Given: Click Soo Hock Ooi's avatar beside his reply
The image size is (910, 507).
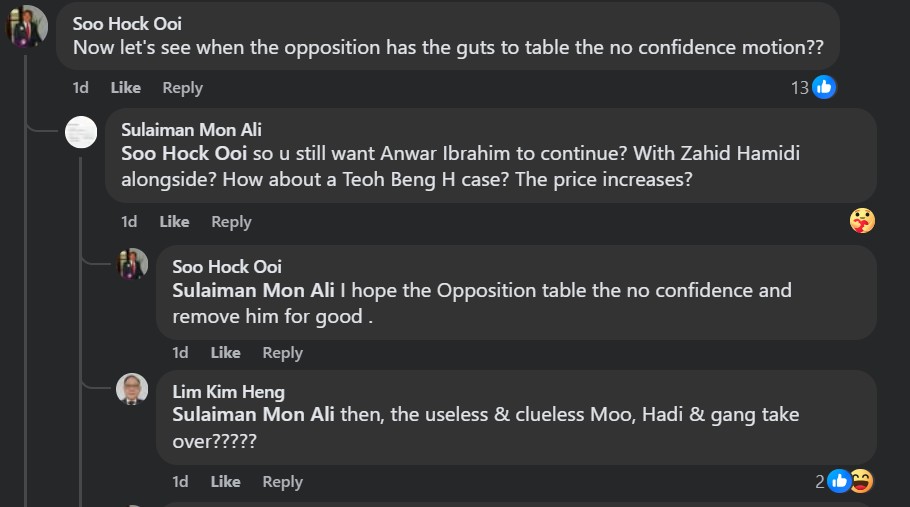Looking at the screenshot, I should point(133,264).
